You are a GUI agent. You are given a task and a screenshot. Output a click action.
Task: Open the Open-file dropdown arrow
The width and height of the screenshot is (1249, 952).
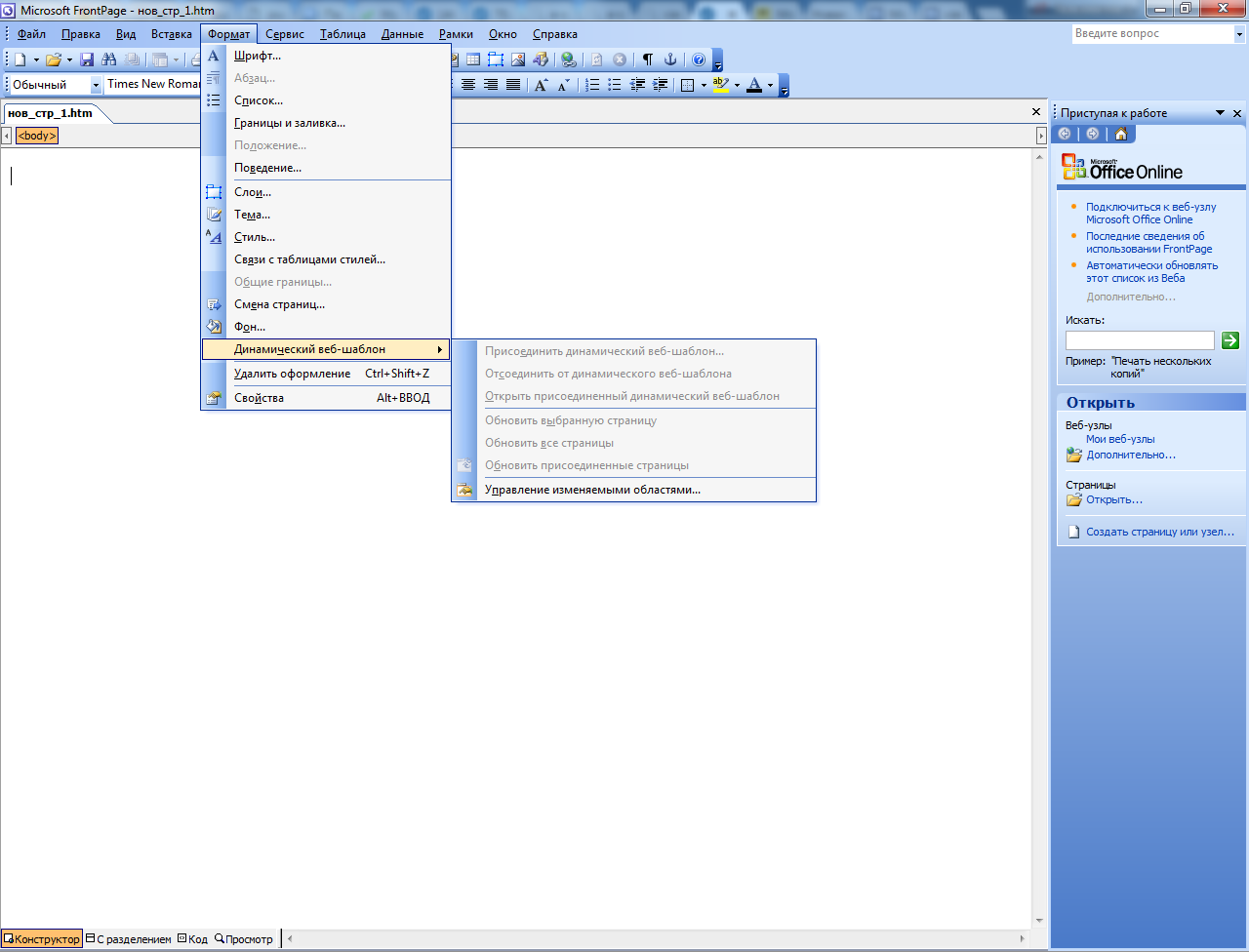(x=69, y=59)
